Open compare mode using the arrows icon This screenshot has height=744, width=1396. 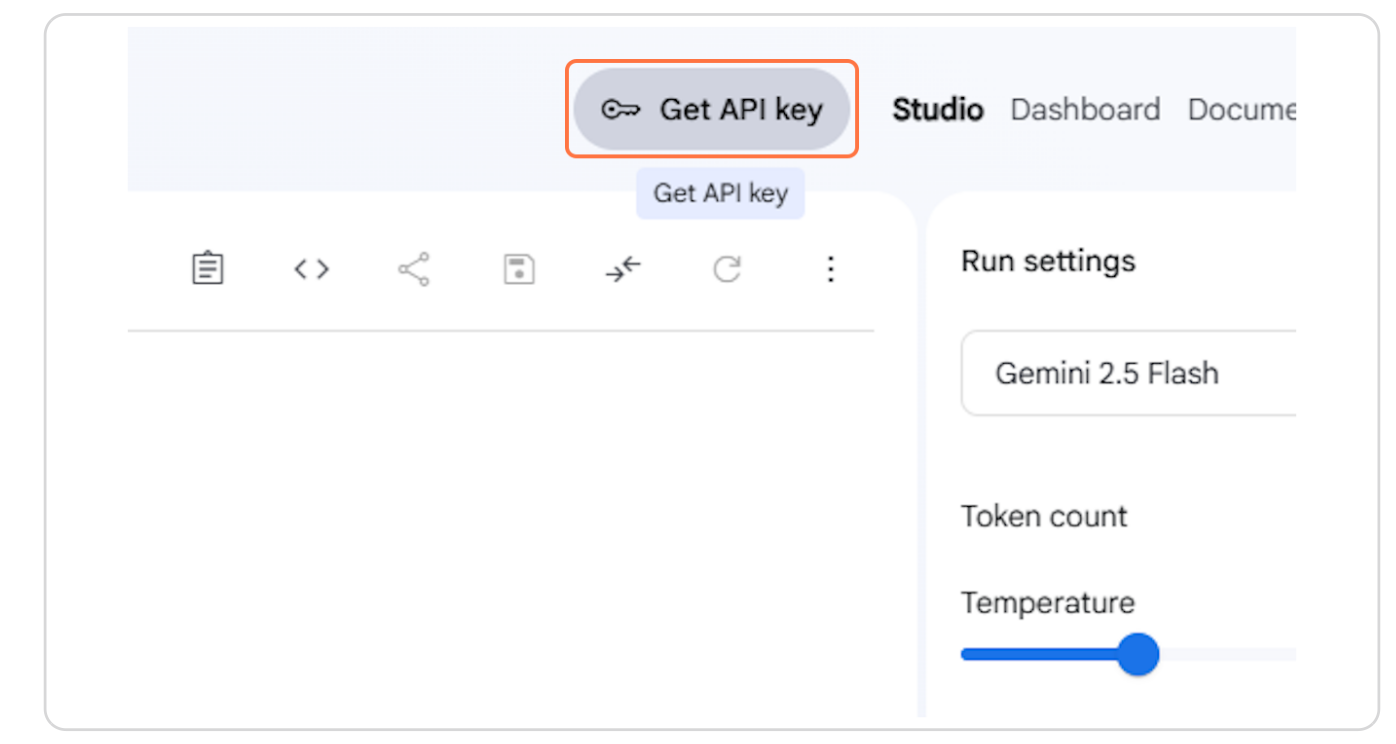tap(622, 268)
